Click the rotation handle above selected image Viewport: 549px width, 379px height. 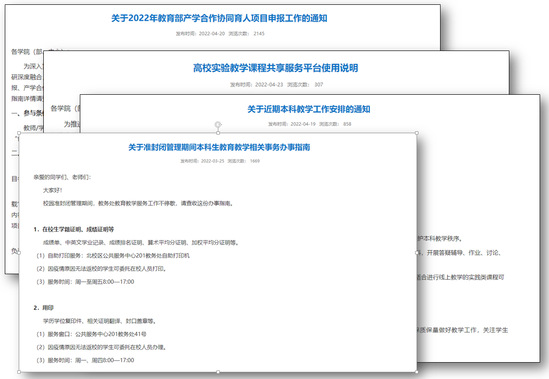tap(218, 124)
